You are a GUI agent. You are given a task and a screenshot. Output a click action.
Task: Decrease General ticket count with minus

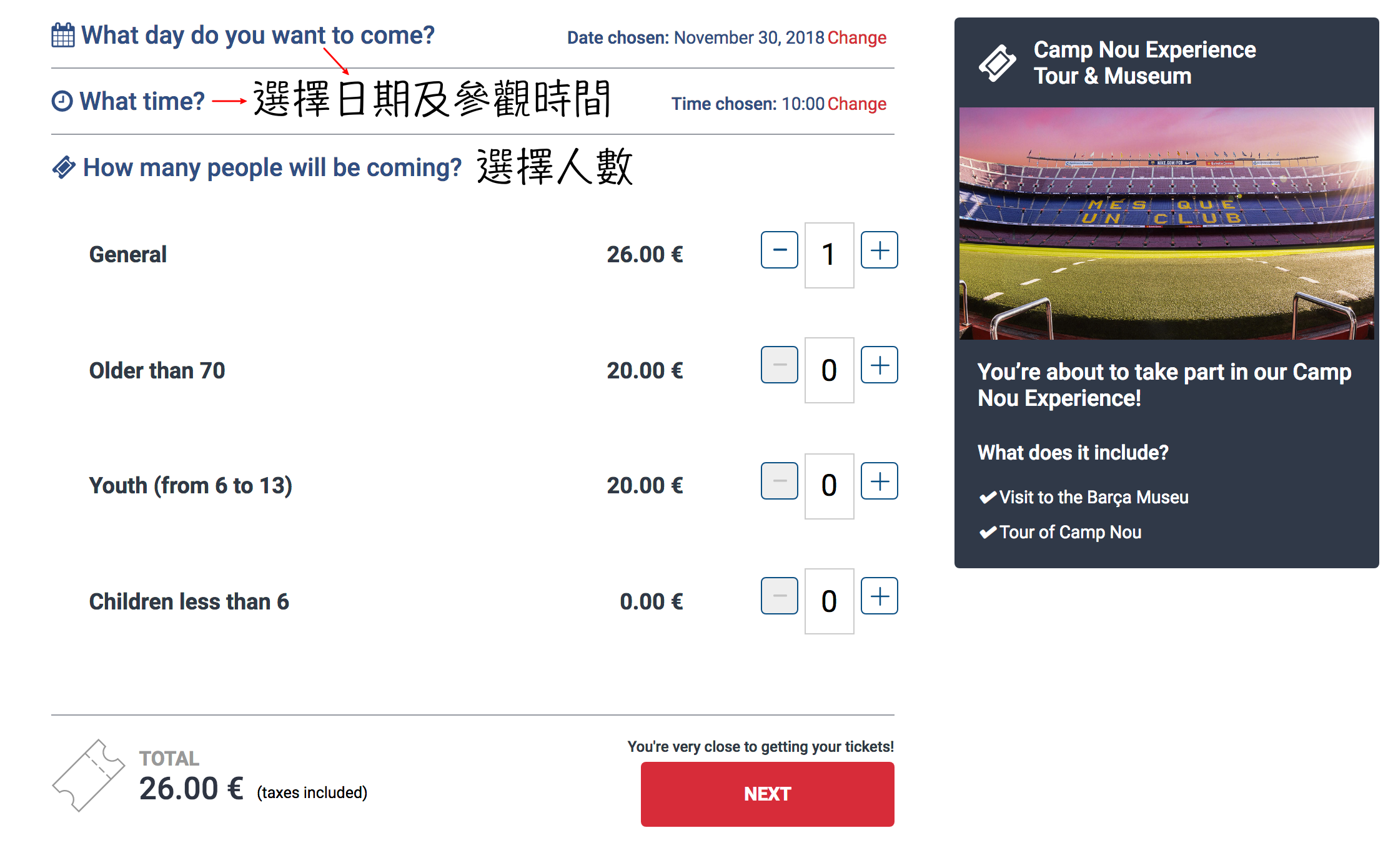tap(779, 250)
